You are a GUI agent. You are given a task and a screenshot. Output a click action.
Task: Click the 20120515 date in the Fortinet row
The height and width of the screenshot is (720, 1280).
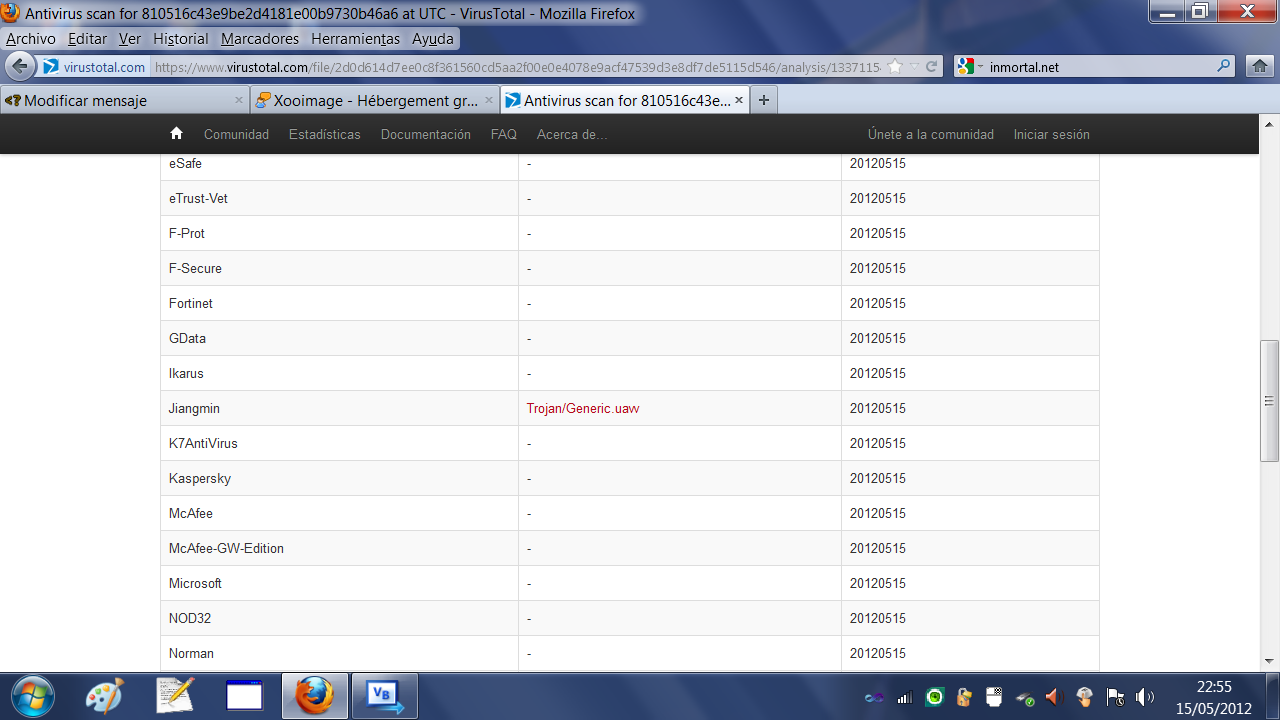878,303
